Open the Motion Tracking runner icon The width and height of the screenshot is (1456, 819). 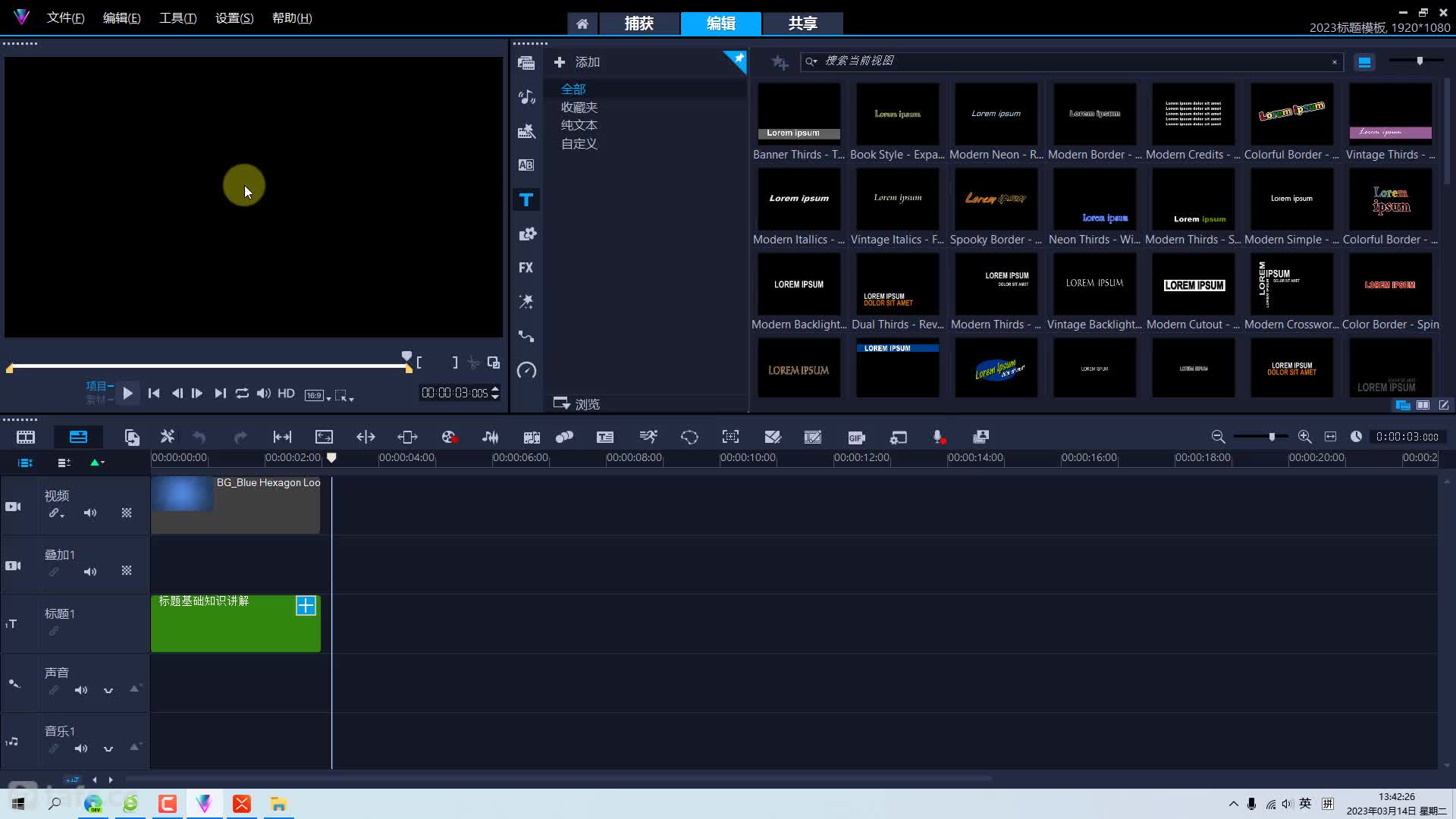click(648, 437)
